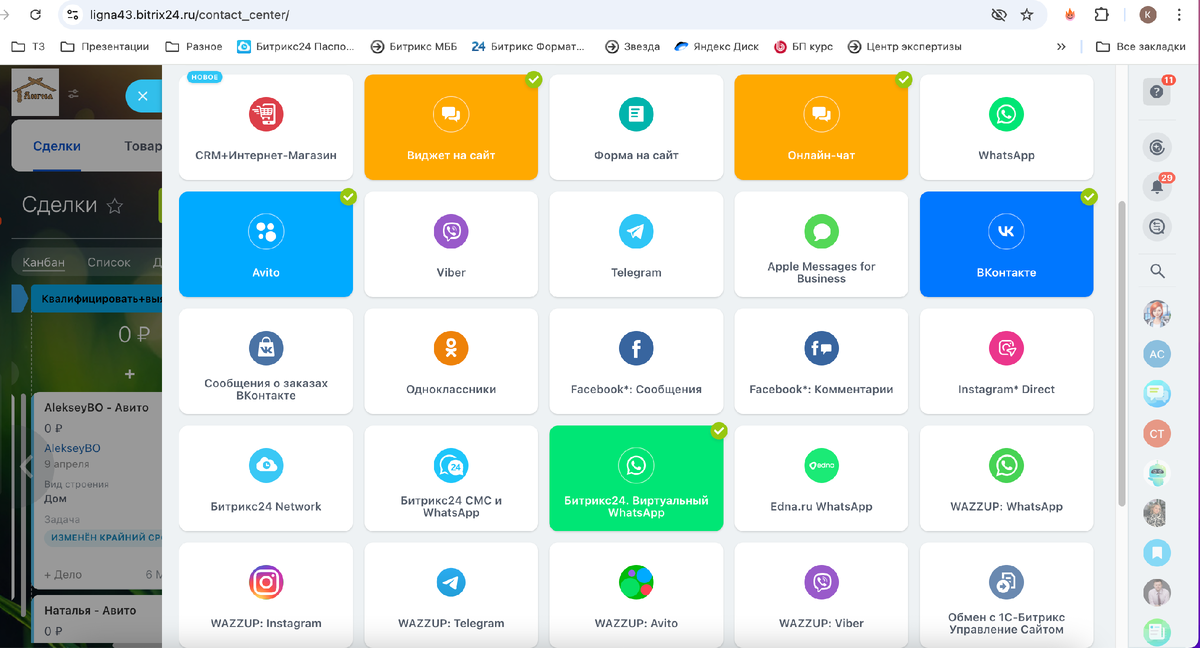Open the CT avatar in right sidebar
This screenshot has height=648, width=1200.
click(x=1157, y=433)
